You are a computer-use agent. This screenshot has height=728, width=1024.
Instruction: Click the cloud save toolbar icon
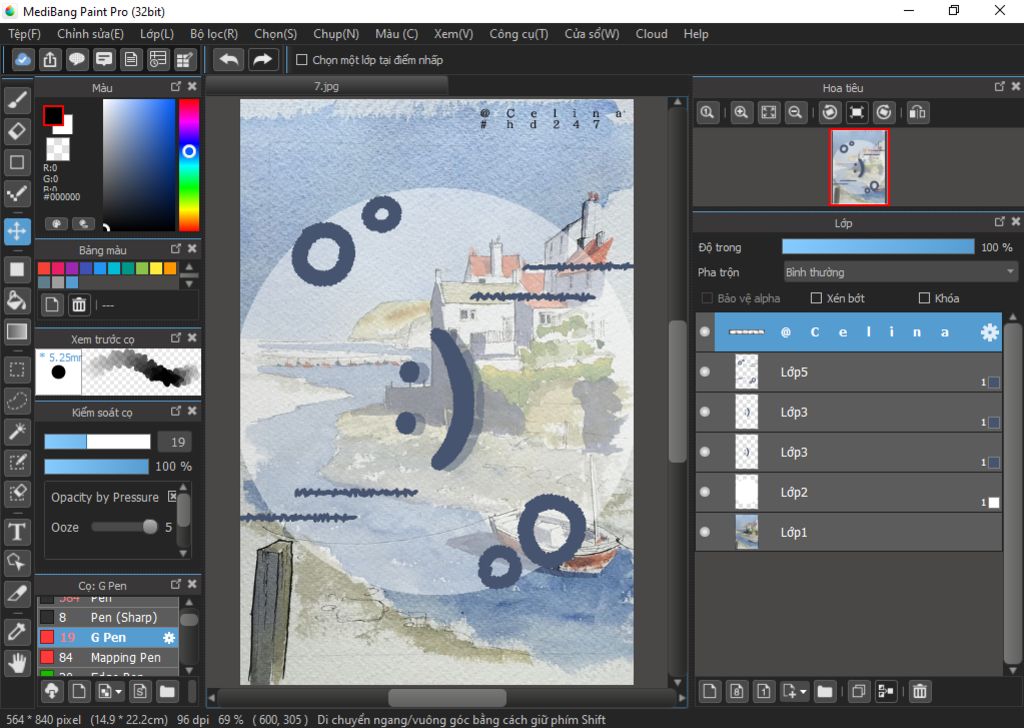(22, 59)
